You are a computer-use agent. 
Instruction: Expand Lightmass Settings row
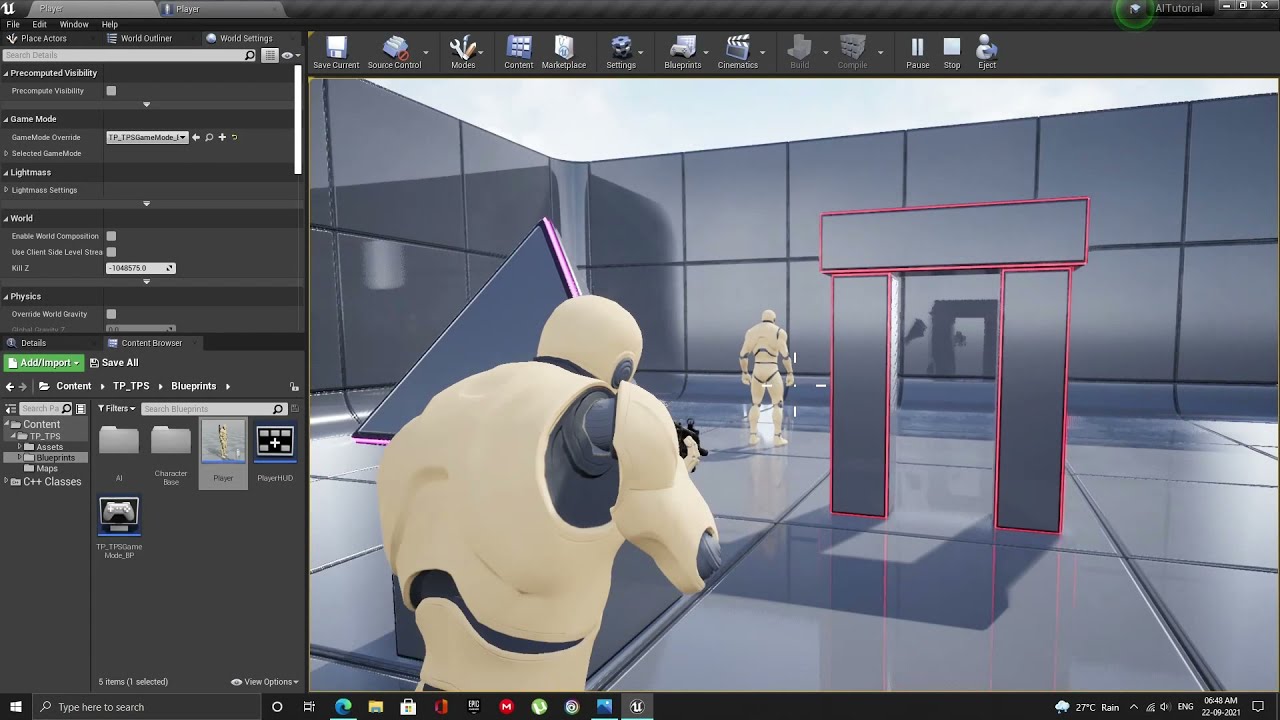coord(6,190)
